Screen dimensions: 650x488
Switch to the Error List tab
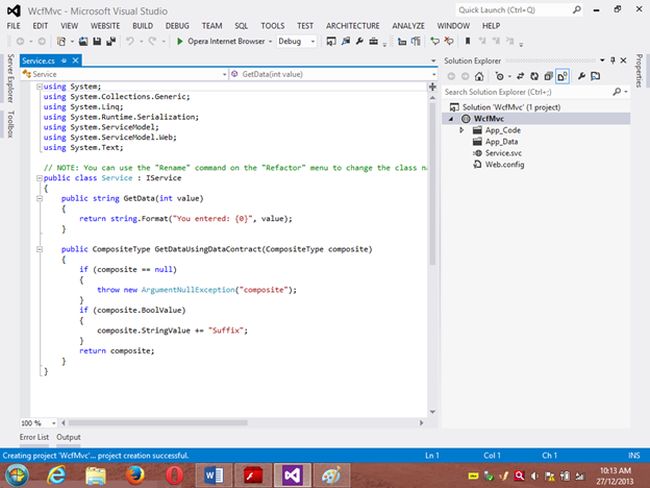click(x=34, y=437)
